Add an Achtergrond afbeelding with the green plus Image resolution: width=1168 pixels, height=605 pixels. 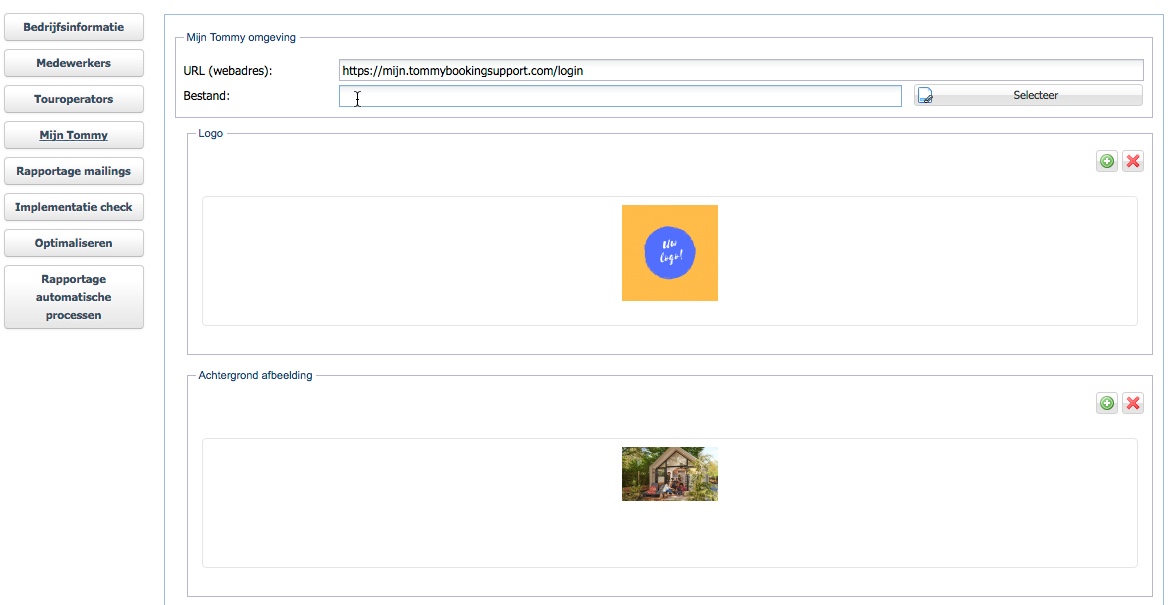point(1107,403)
